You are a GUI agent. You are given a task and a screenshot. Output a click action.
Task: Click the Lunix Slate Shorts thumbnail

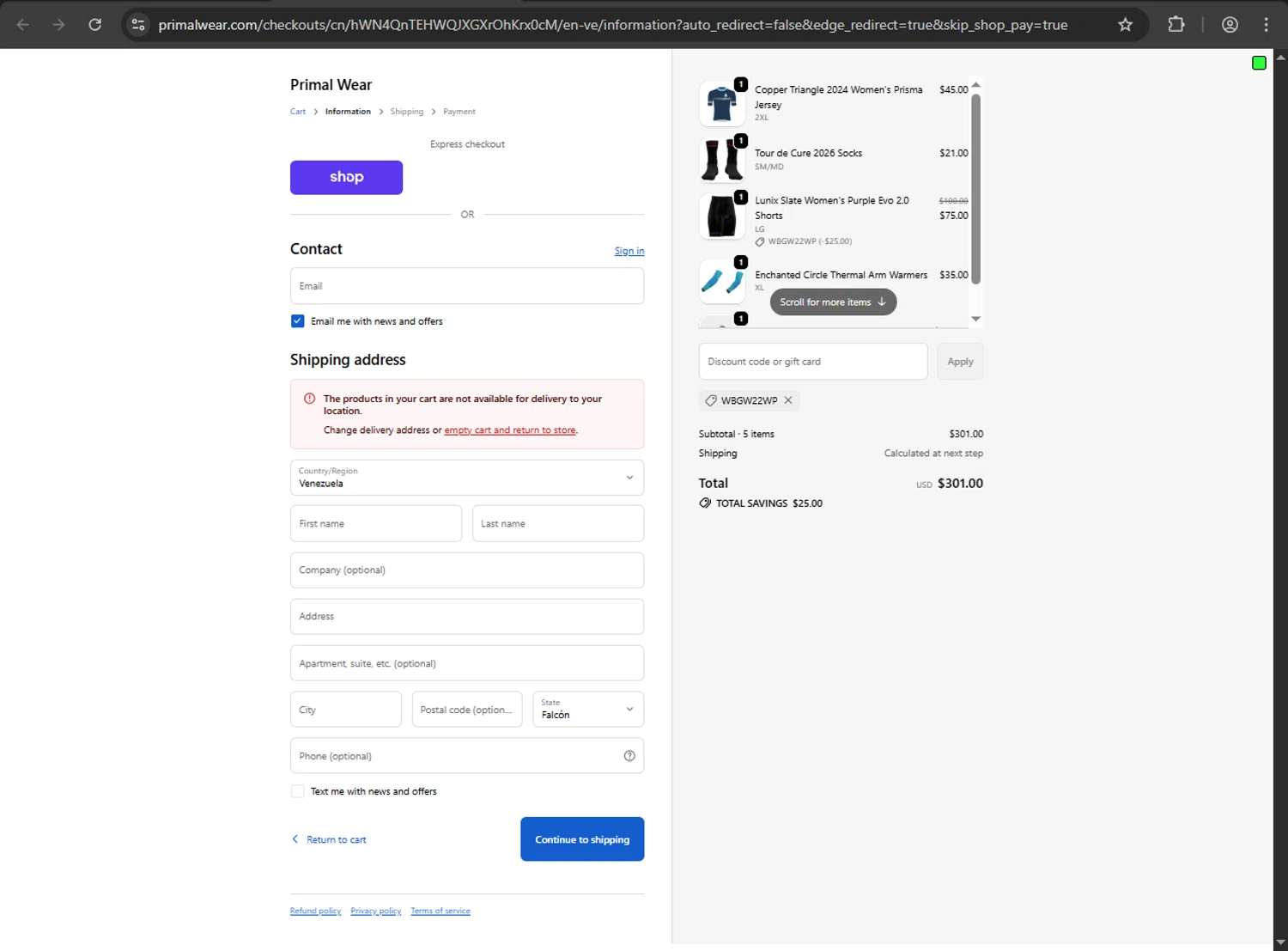point(722,216)
